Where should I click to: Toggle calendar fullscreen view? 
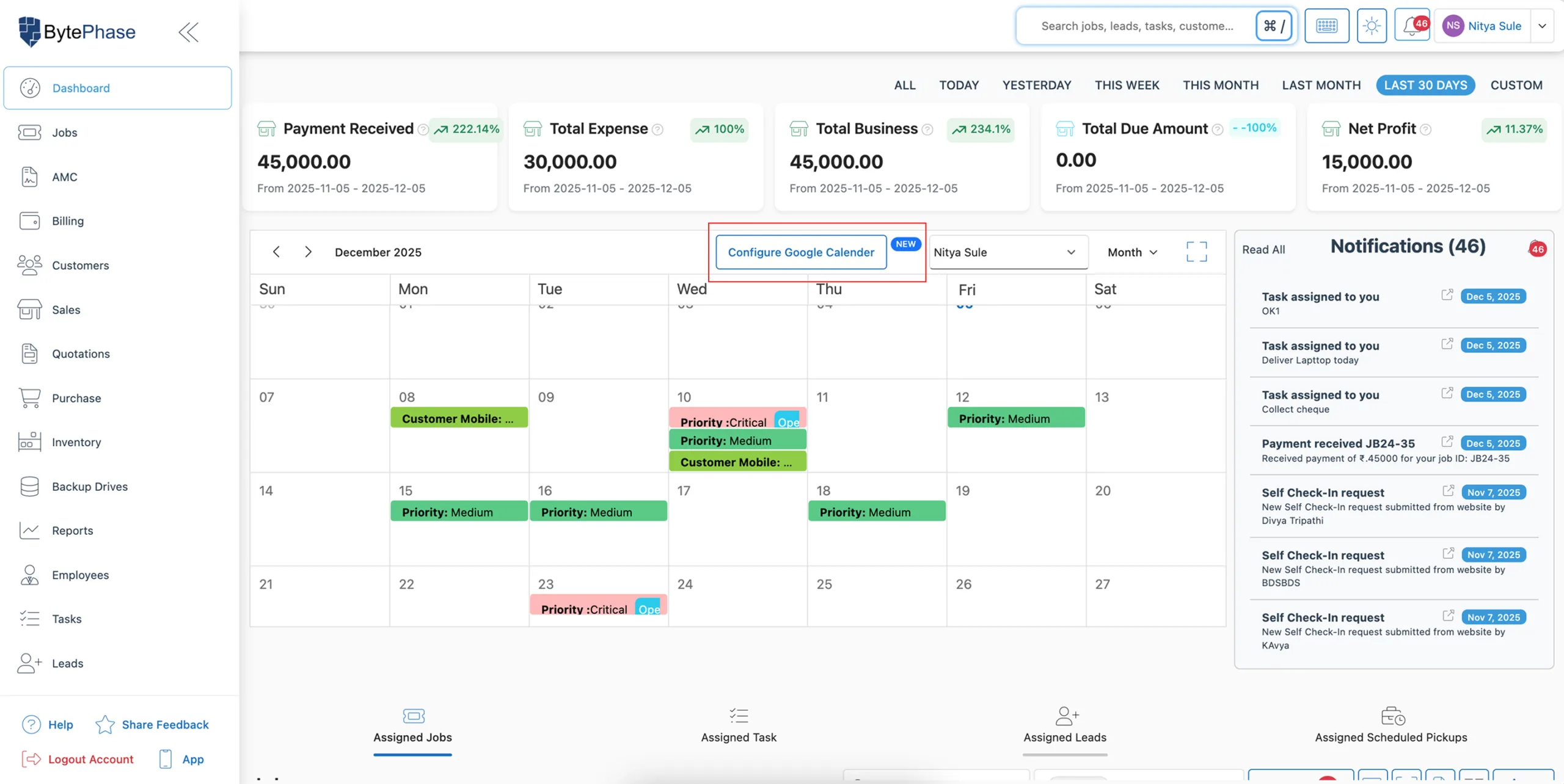point(1196,252)
